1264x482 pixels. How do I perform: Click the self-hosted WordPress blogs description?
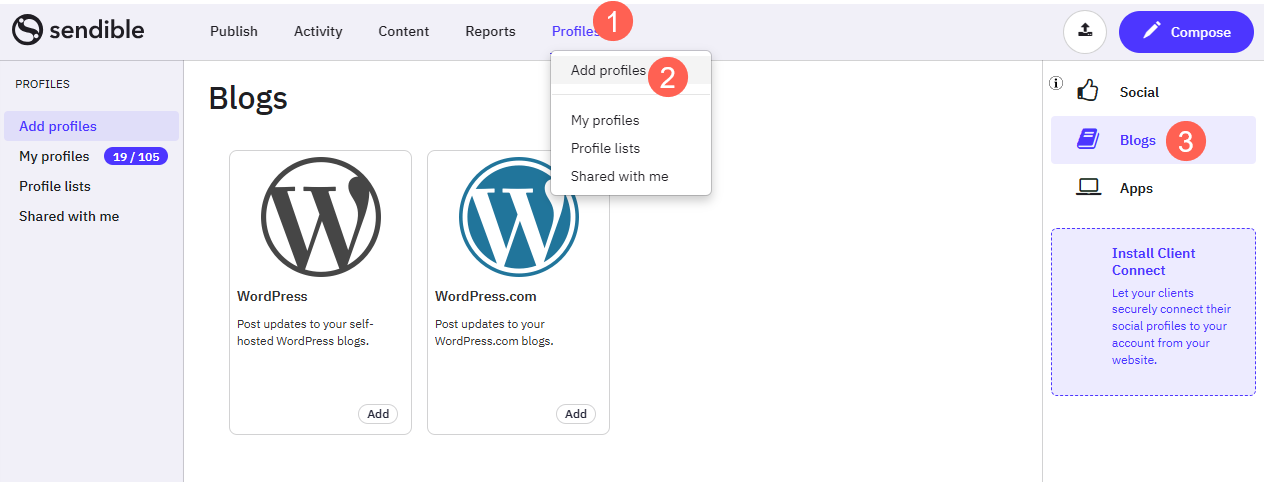[305, 332]
